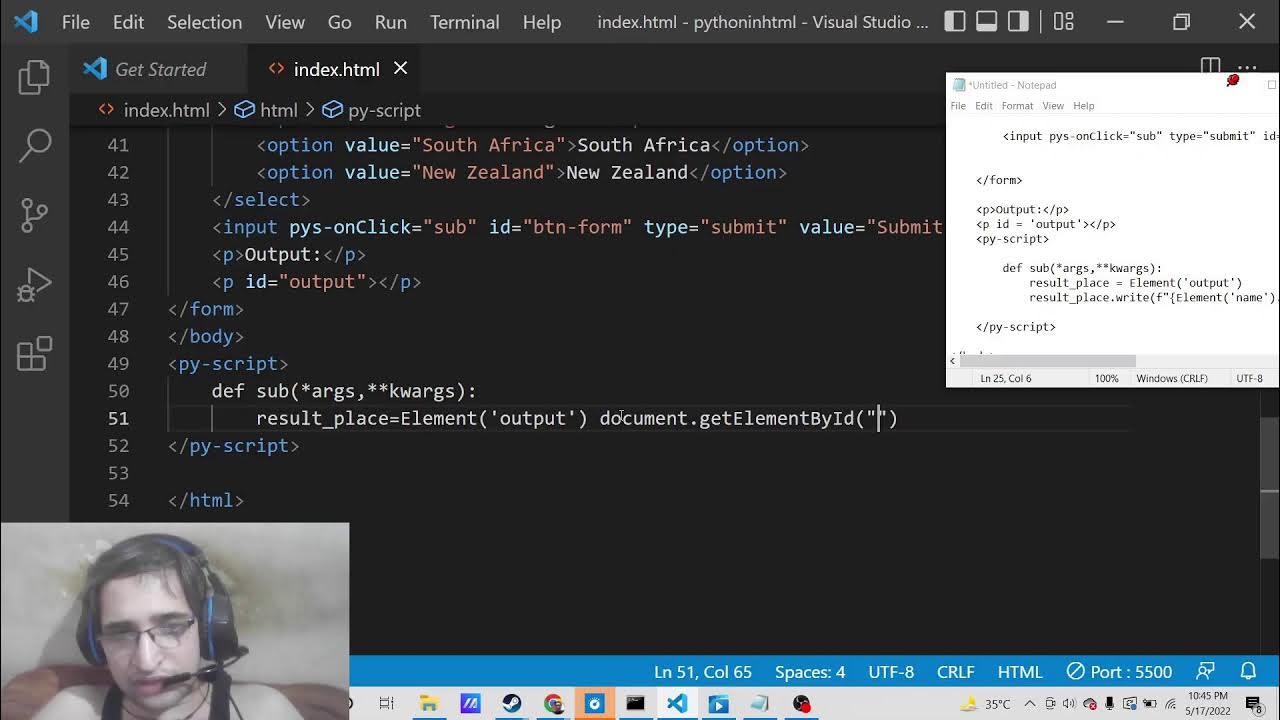Open the Source Control view
Screen dimensions: 1280x720
pos(35,214)
